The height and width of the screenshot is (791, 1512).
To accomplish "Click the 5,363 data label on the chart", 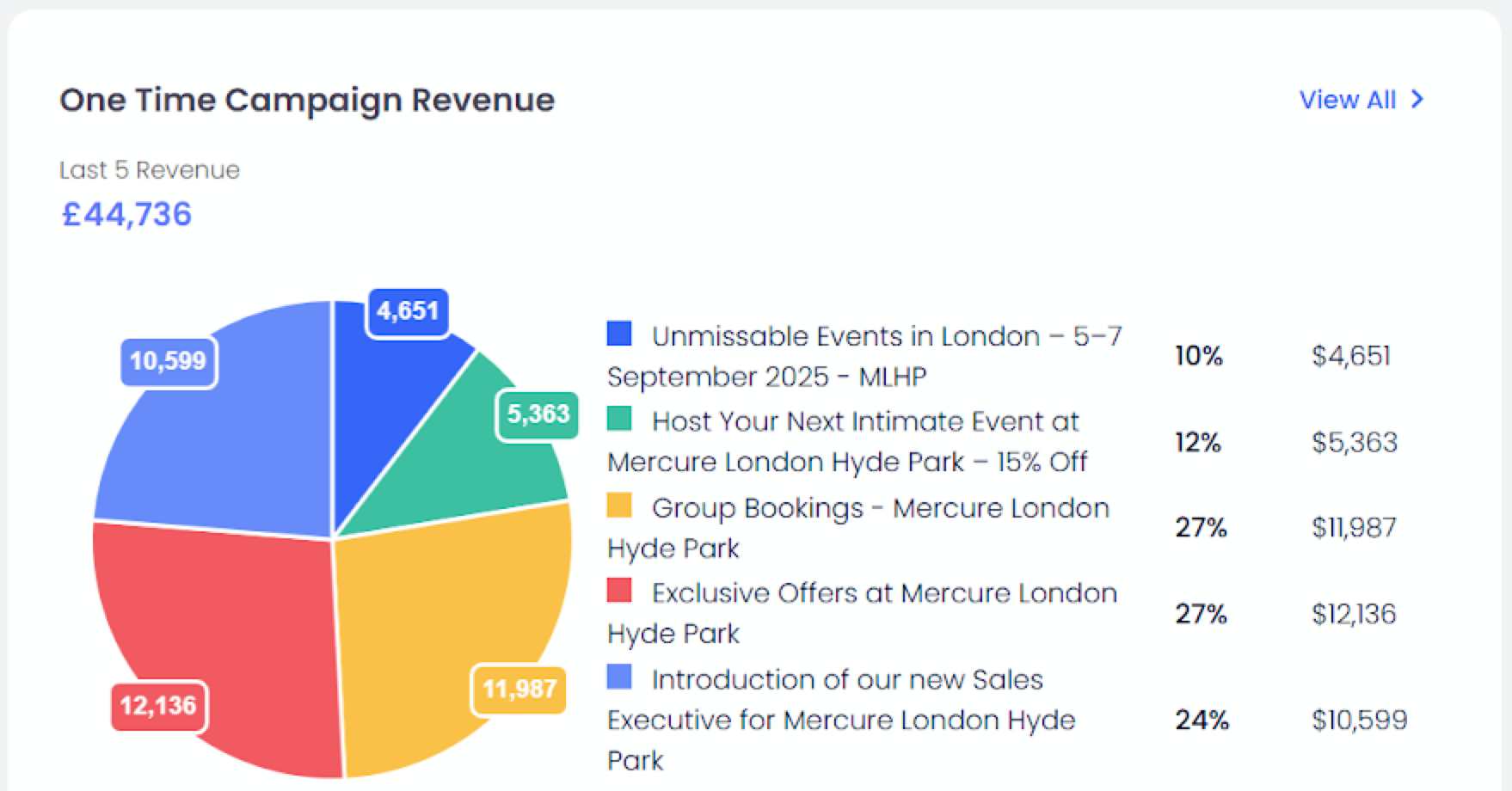I will coord(538,414).
